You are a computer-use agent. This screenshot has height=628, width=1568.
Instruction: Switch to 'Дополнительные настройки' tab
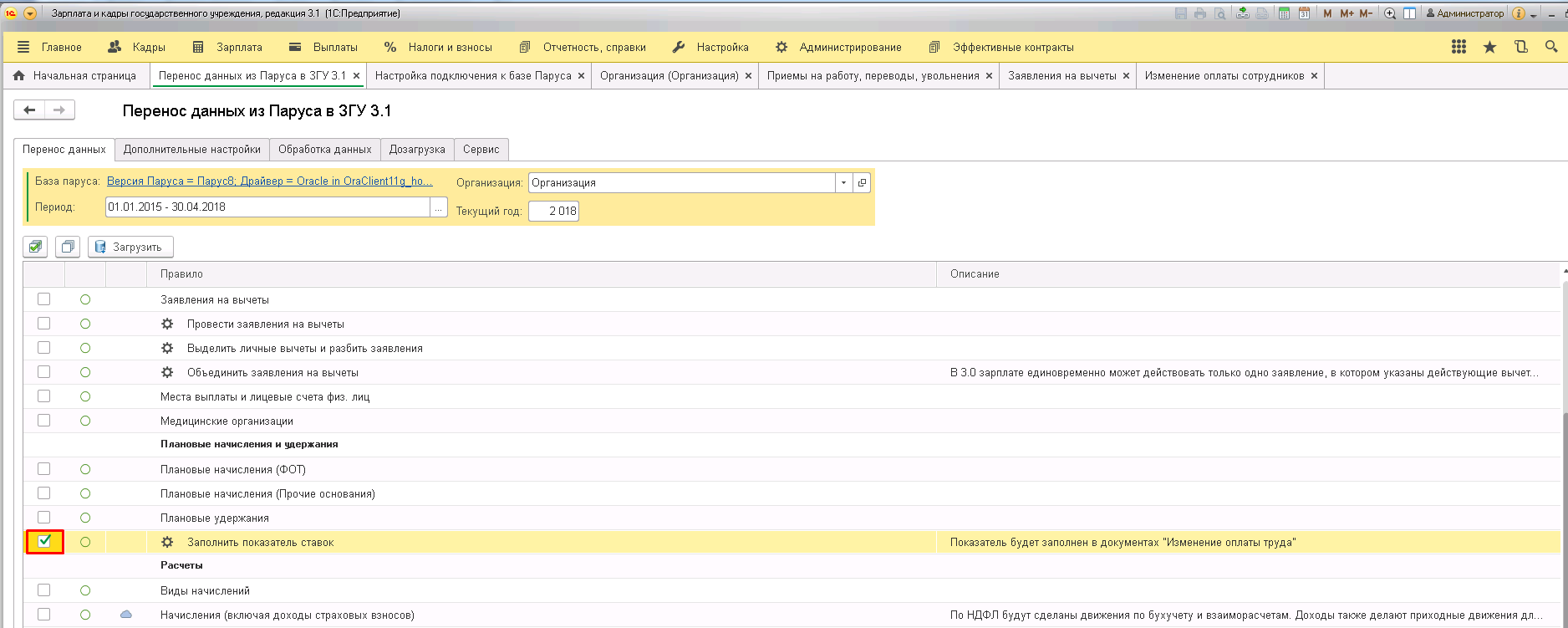tap(192, 150)
